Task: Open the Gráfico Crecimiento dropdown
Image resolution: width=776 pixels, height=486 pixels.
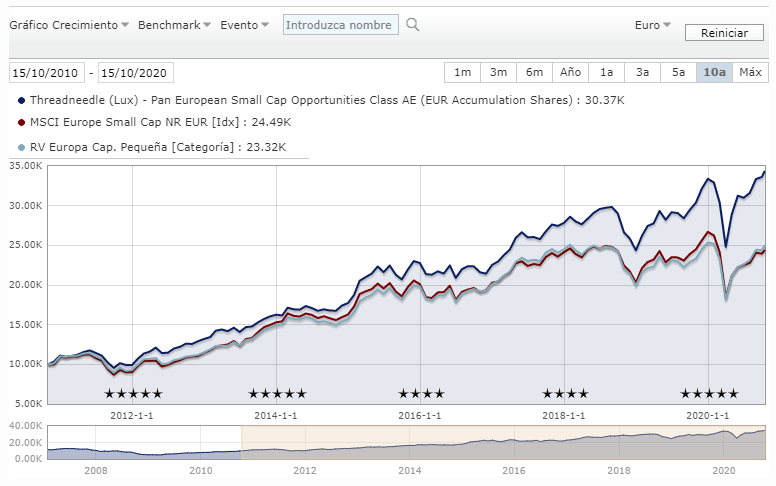Action: pos(70,25)
